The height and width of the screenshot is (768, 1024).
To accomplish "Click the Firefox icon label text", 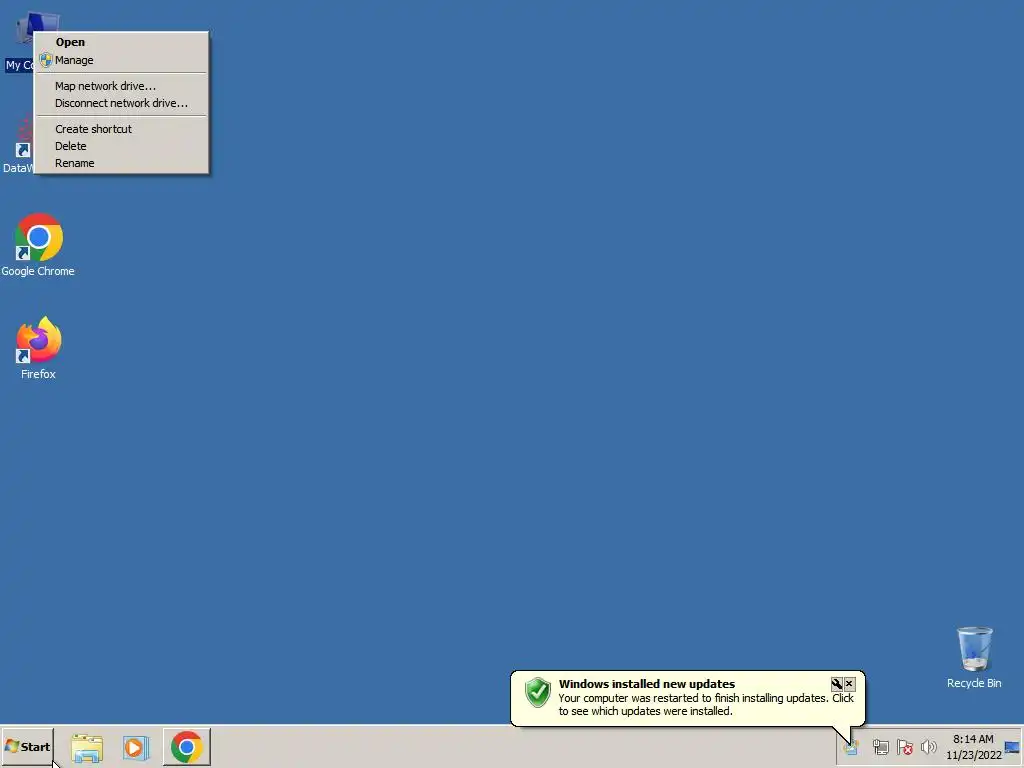I will pyautogui.click(x=38, y=374).
